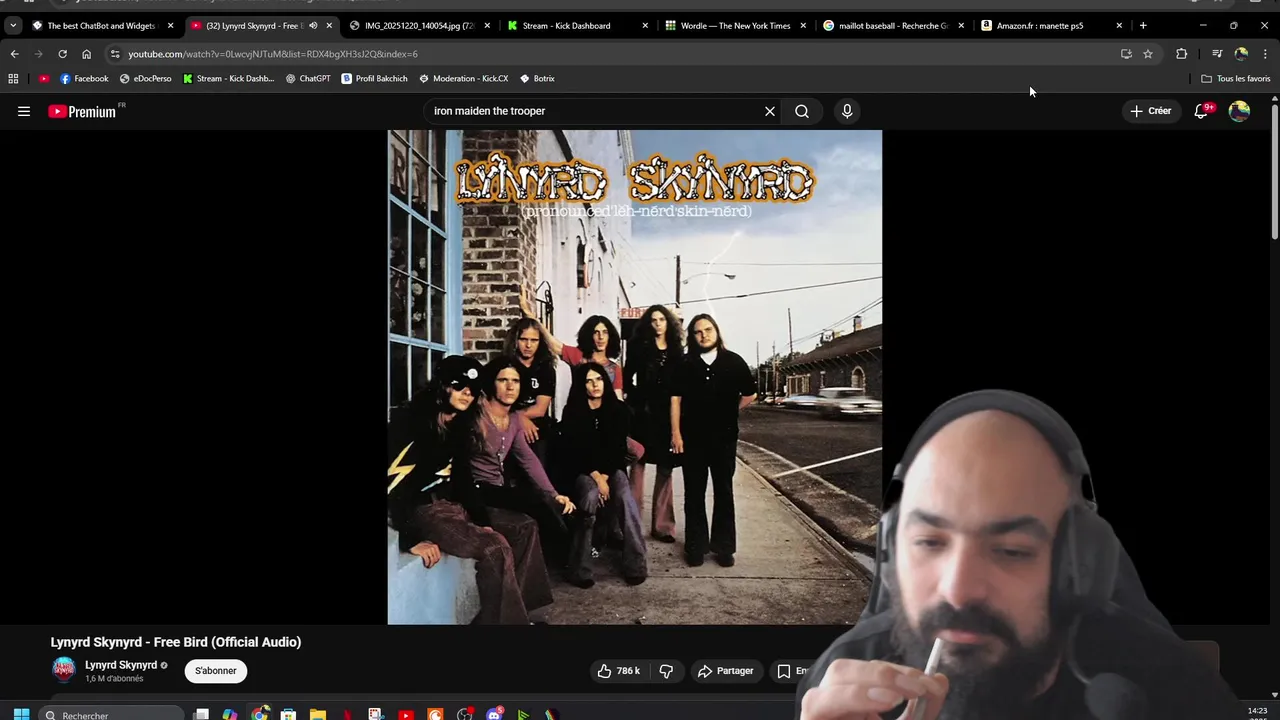
Task: Reload the page with the refresh icon
Action: click(x=62, y=54)
